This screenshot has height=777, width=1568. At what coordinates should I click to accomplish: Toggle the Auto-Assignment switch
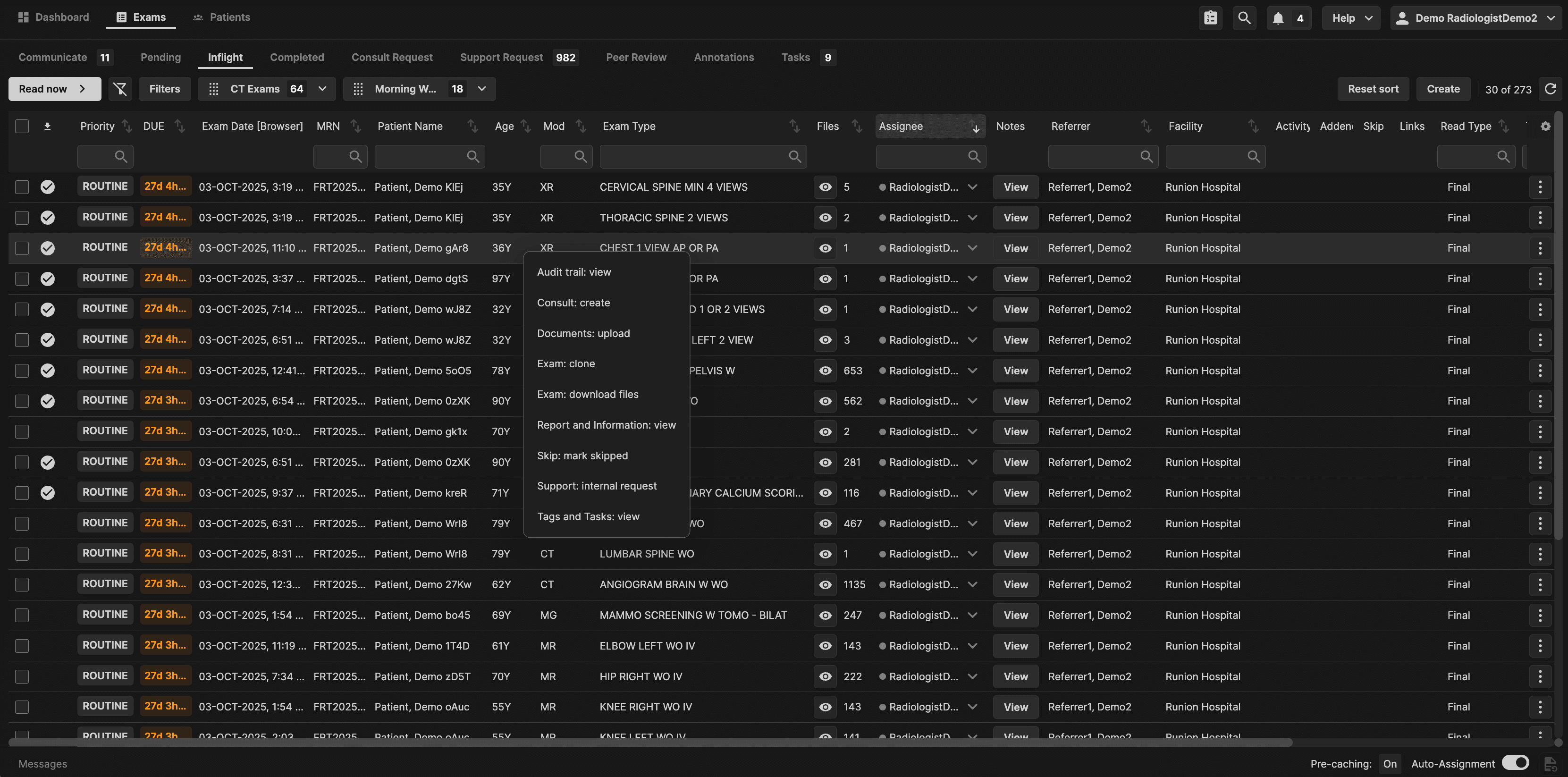pyautogui.click(x=1515, y=763)
